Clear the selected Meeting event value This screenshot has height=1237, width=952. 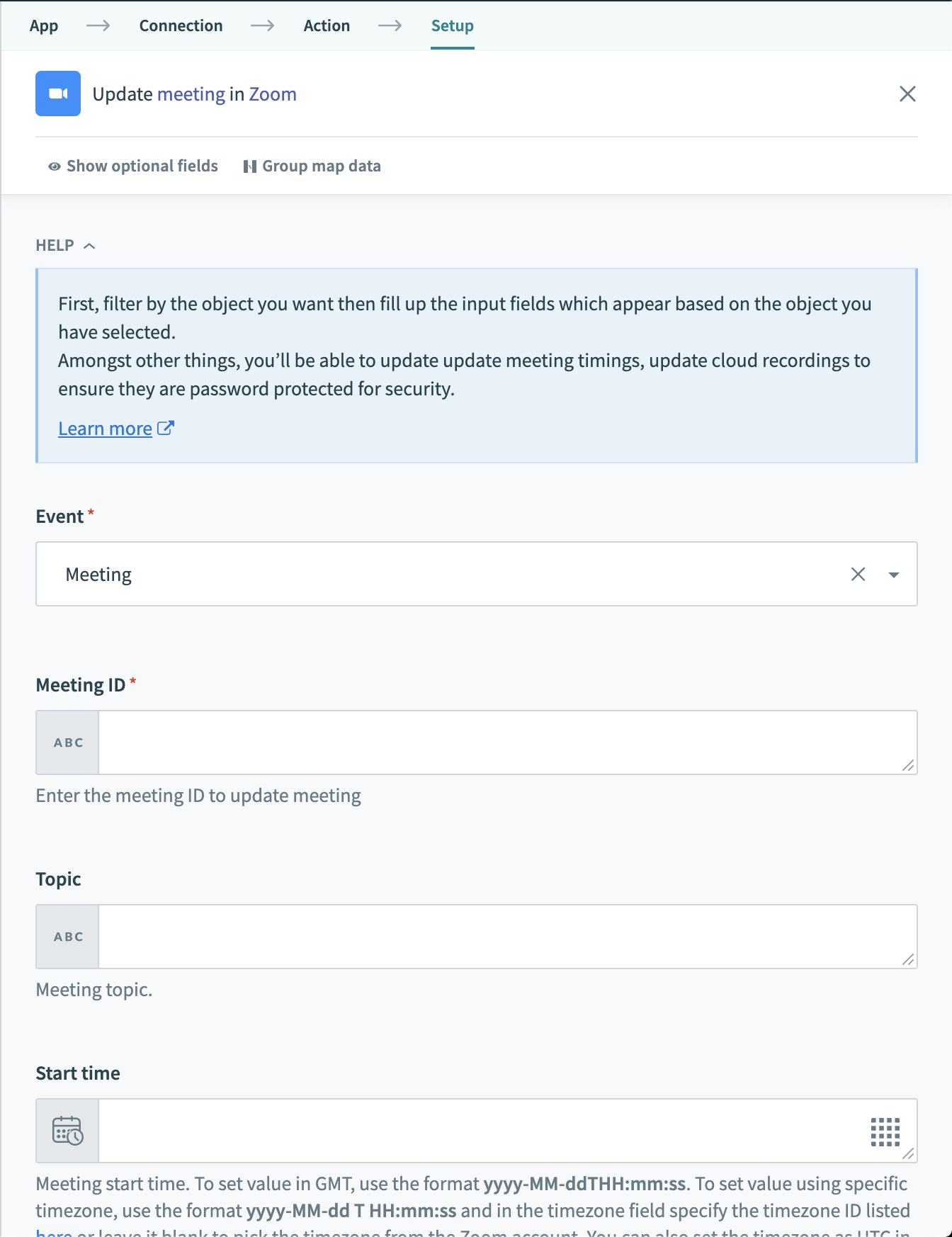[858, 574]
